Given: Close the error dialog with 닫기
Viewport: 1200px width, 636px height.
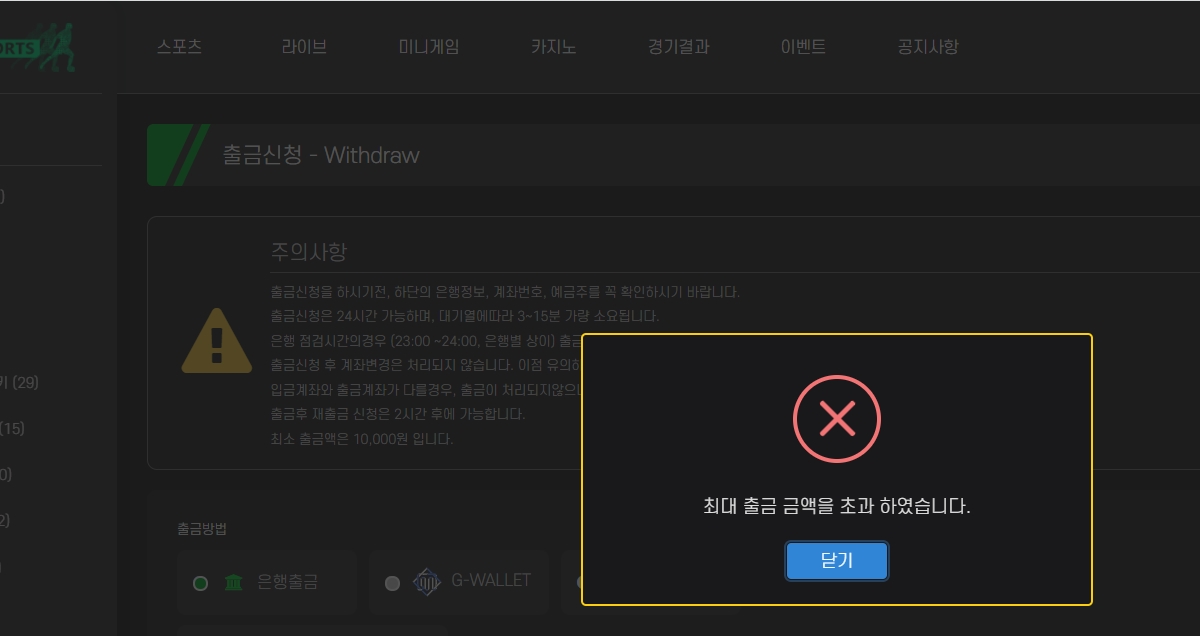Looking at the screenshot, I should point(837,561).
